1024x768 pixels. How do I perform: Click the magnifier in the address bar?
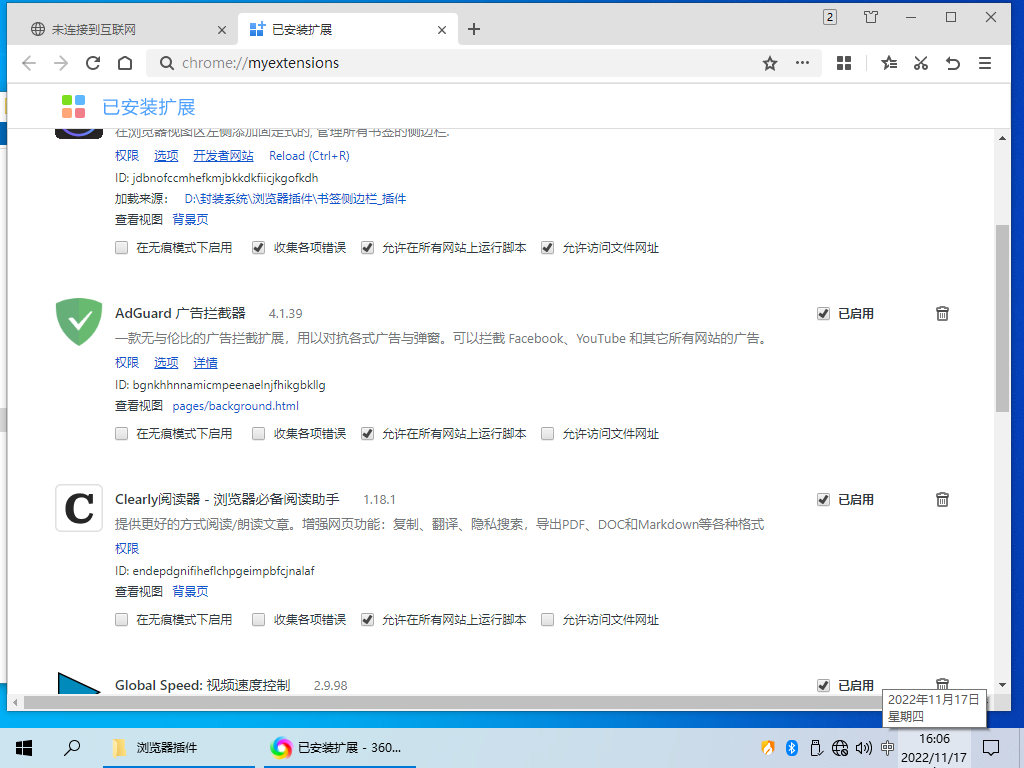pyautogui.click(x=167, y=63)
